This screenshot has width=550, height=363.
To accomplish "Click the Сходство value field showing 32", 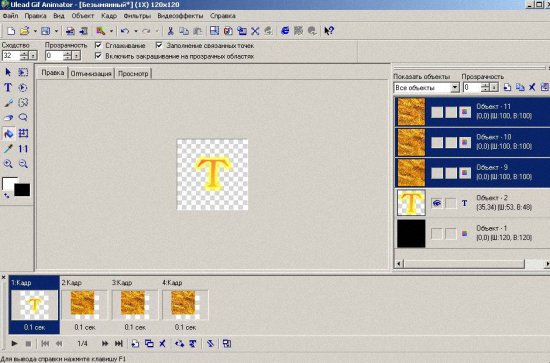I will point(11,55).
